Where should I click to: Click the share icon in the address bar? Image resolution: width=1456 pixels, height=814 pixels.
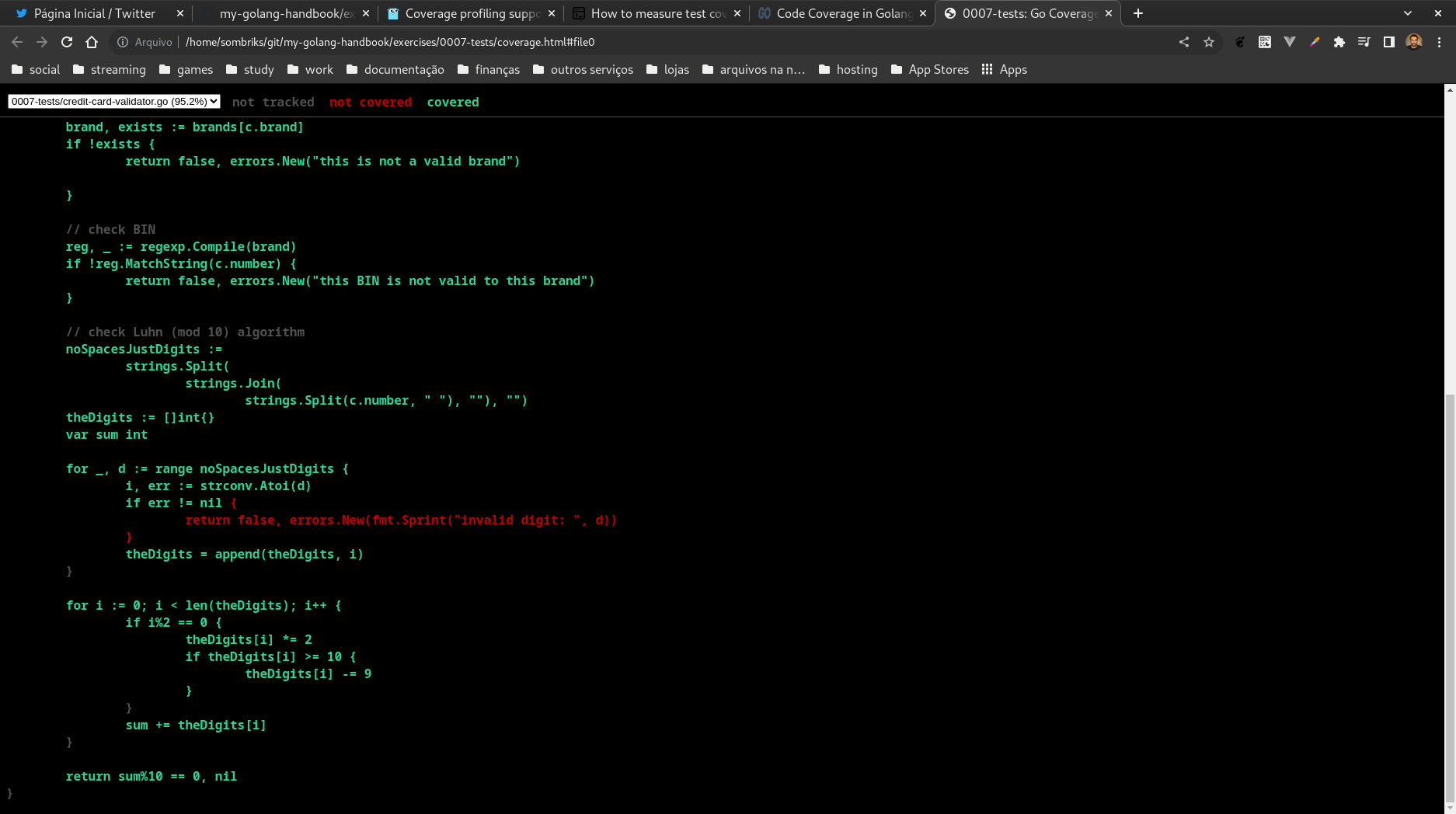tap(1184, 42)
